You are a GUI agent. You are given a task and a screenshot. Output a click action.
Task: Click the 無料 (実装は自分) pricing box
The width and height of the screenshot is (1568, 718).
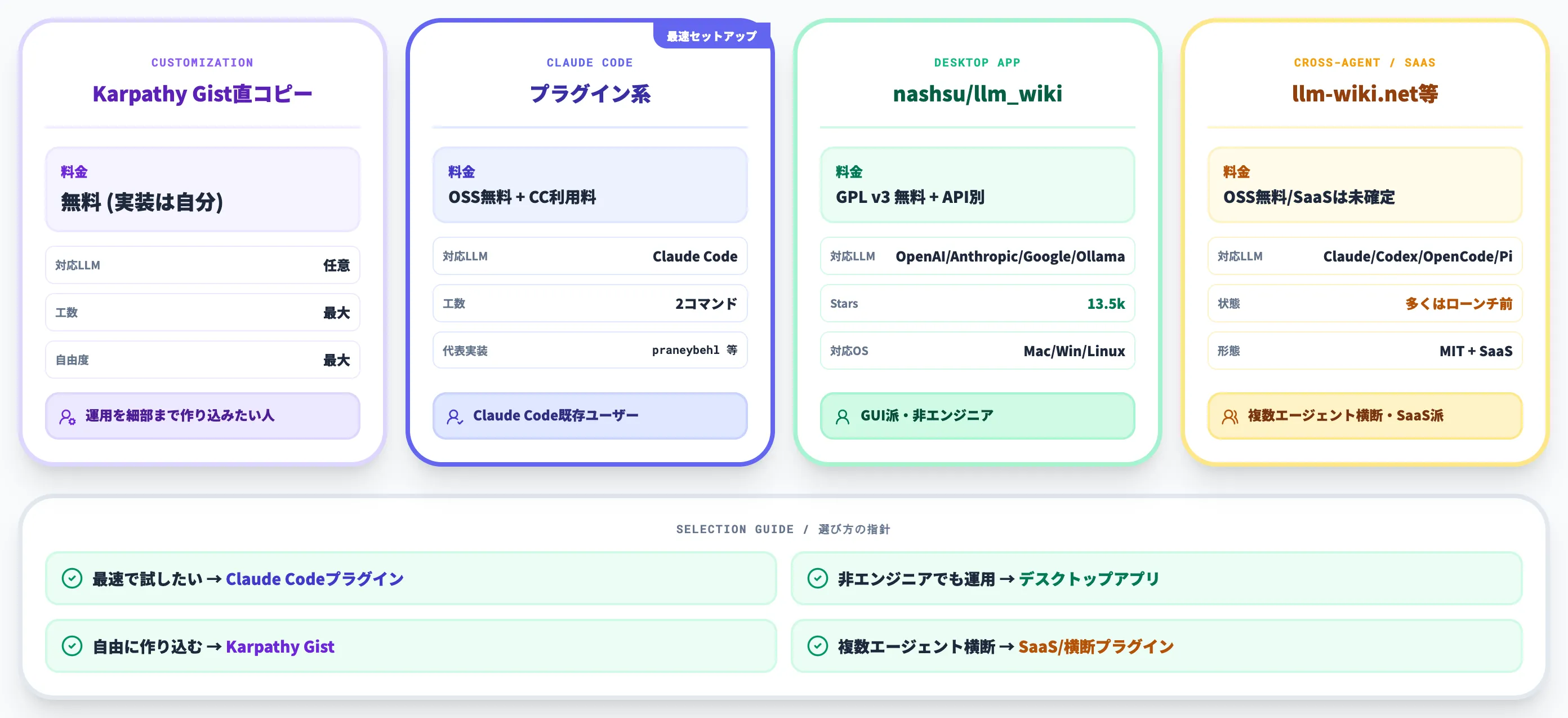tap(203, 189)
